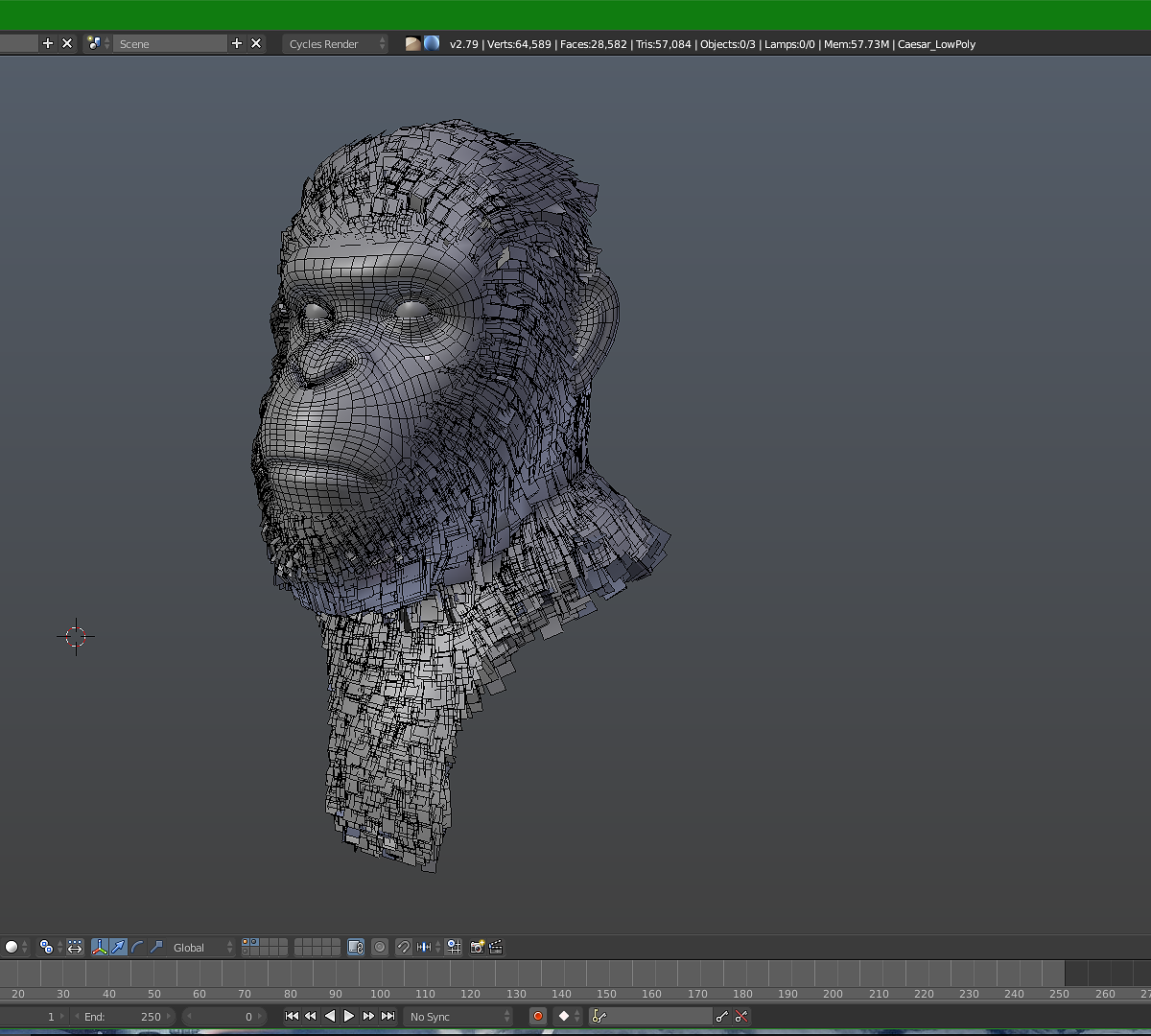Play the animation in reverse

coord(330,1016)
